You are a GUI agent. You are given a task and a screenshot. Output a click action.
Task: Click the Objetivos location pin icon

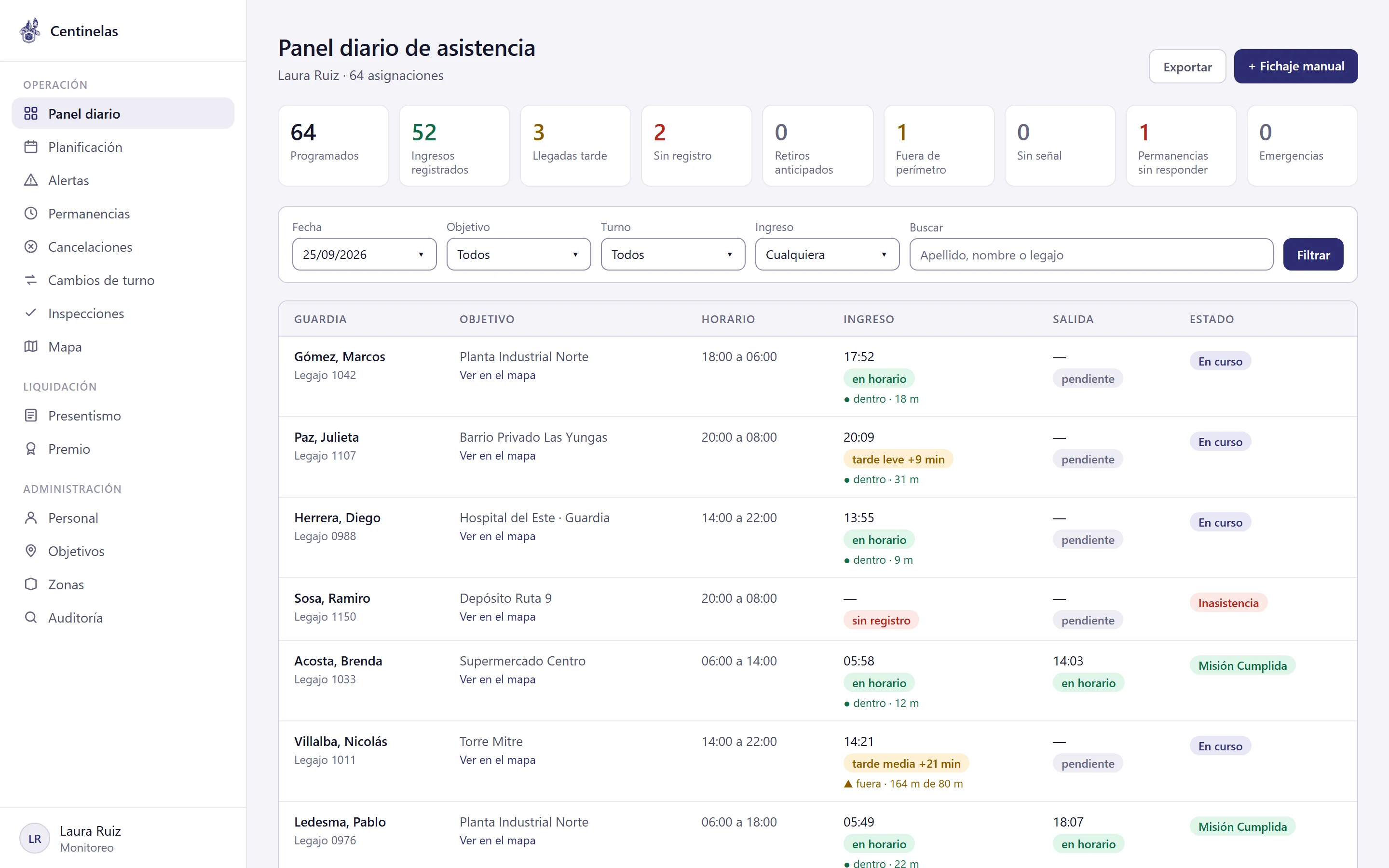(31, 551)
